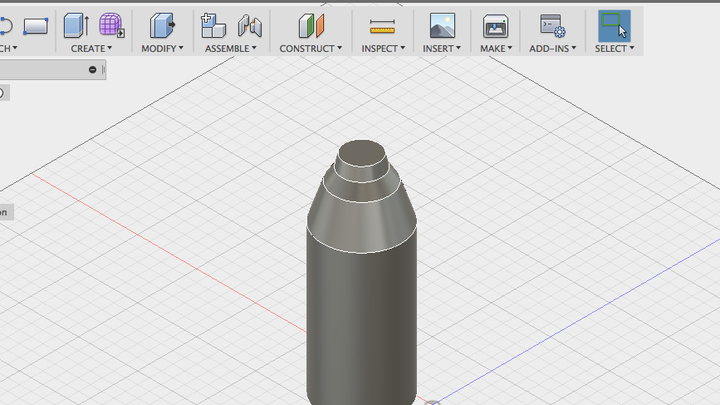
Task: Select the Extrude tool icon
Action: coord(76,25)
